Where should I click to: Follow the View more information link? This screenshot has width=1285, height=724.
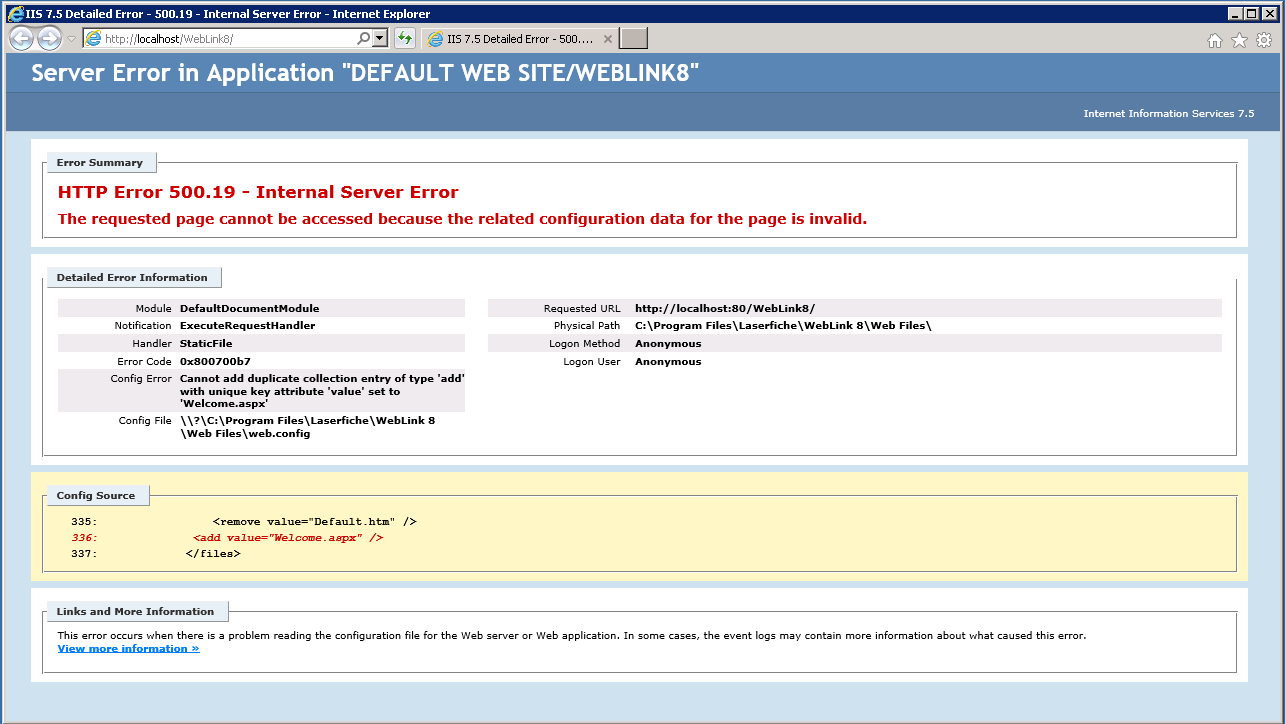pyautogui.click(x=128, y=648)
